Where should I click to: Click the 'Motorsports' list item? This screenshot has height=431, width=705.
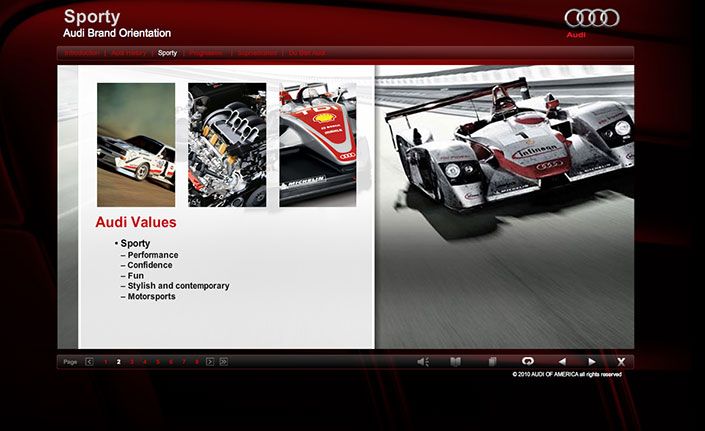(152, 297)
